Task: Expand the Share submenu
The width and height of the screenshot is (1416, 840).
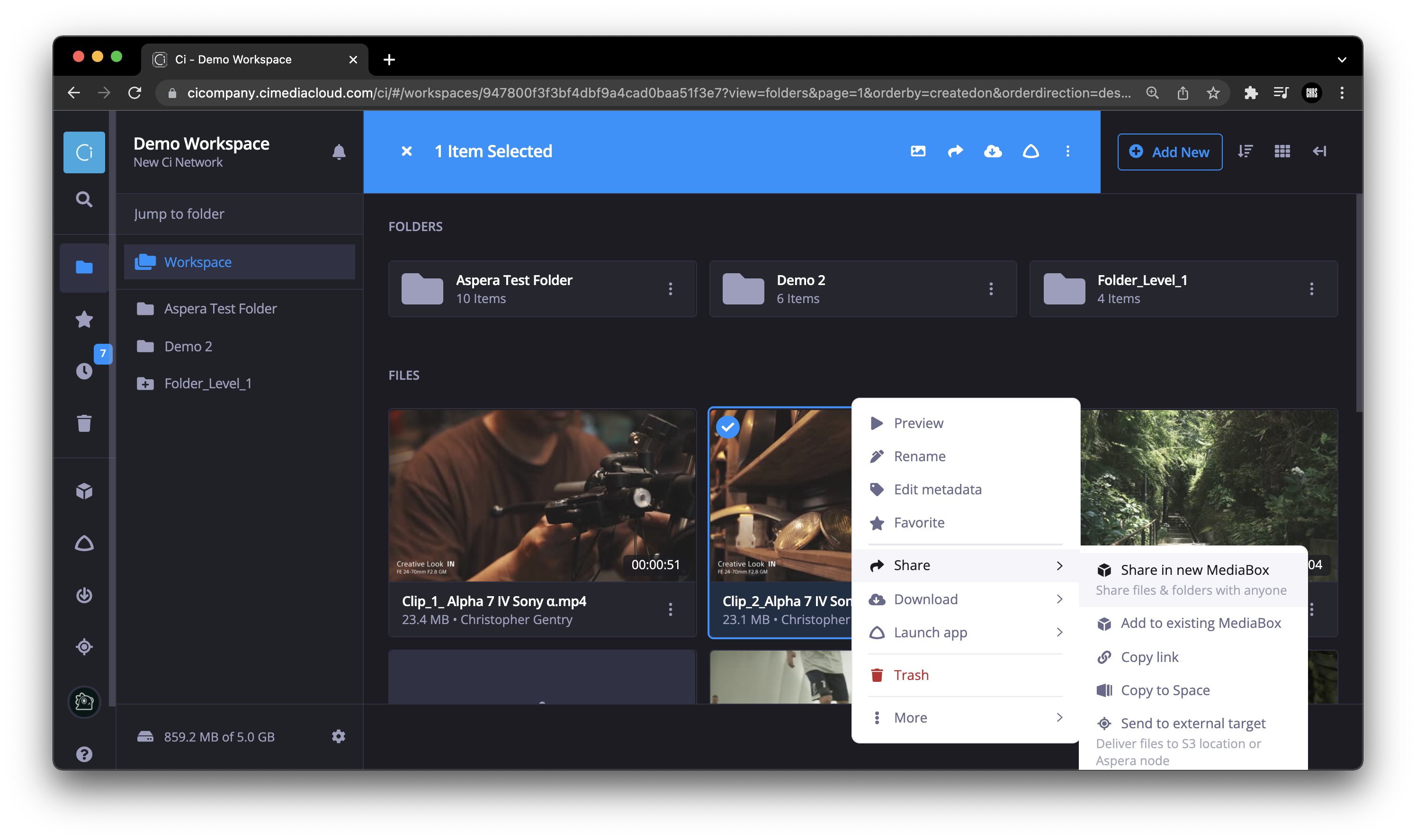Action: (966, 565)
